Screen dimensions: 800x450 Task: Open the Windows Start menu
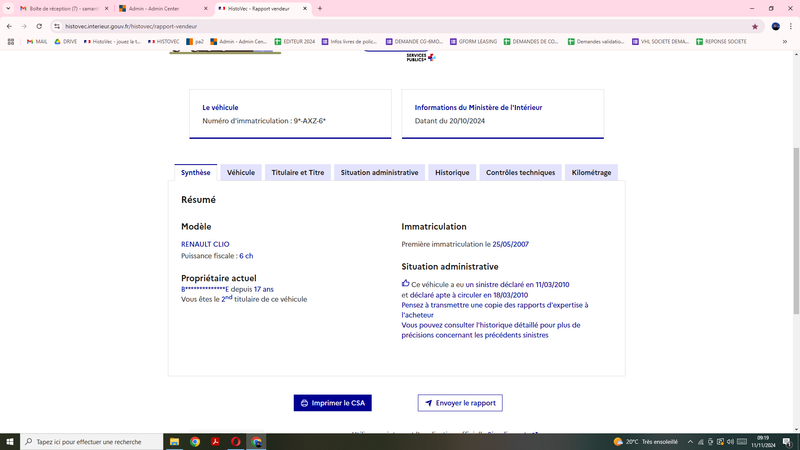(x=10, y=442)
